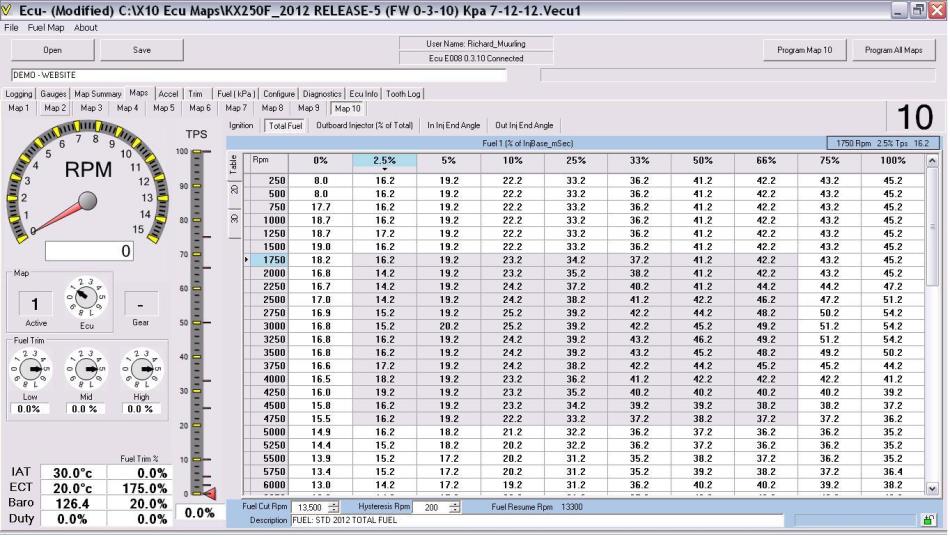950x537 pixels.
Task: Click the High fuel trim dial
Action: click(142, 369)
